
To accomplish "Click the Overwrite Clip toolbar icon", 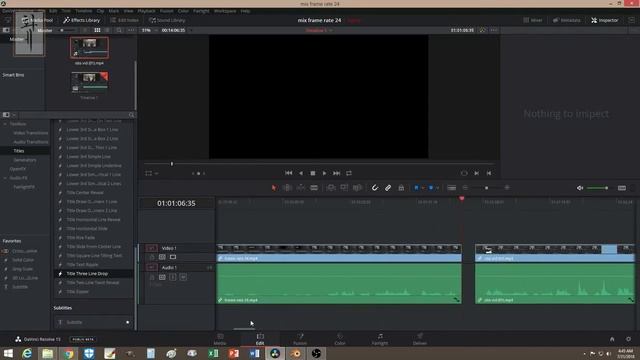I will (x=344, y=188).
